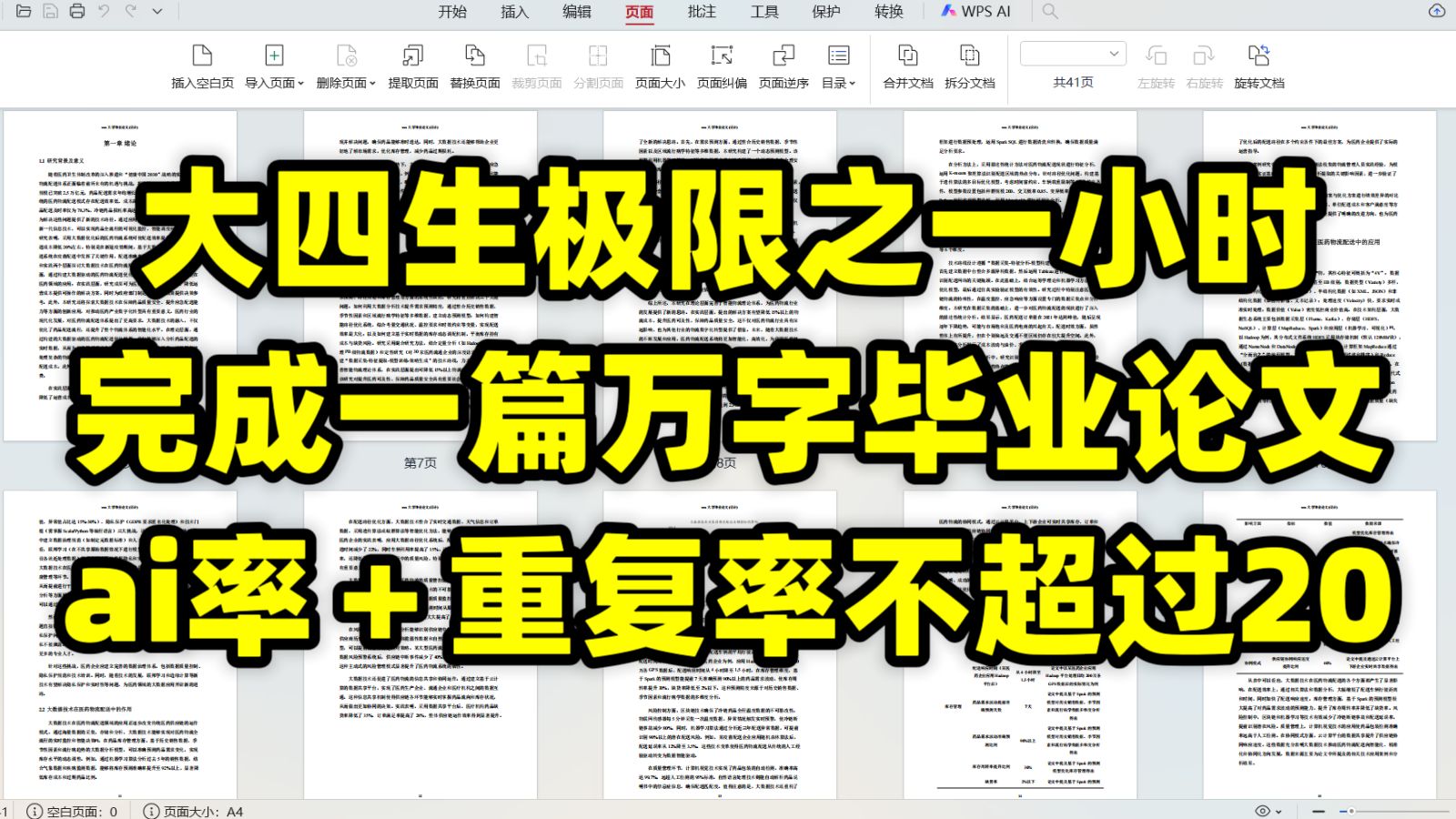1456x819 pixels.
Task: Select second thumbnail in the bottom row
Action: point(420,645)
